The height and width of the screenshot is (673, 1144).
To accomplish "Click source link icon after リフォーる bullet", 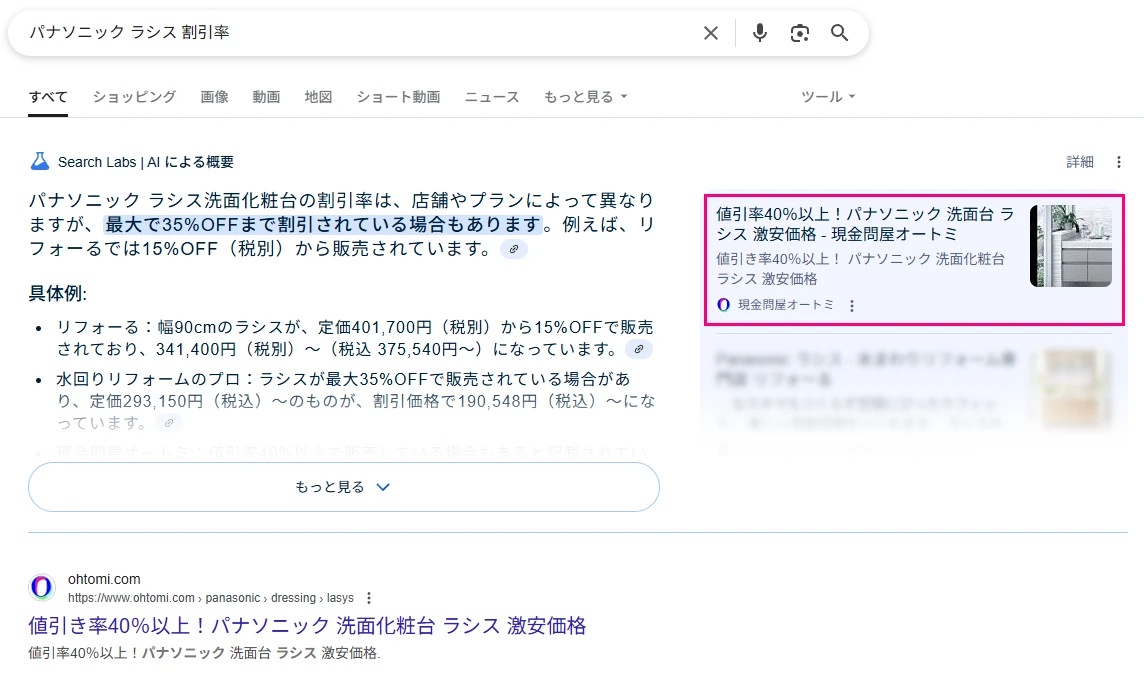I will click(x=638, y=349).
